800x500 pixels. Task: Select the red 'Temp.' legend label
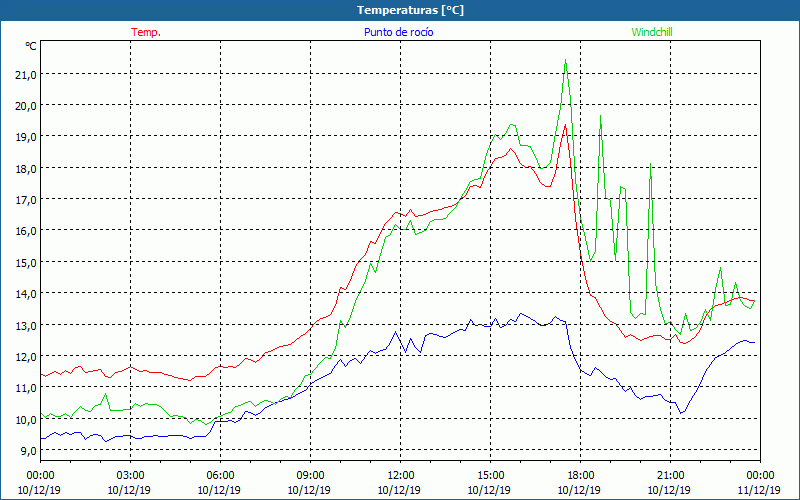pyautogui.click(x=146, y=32)
